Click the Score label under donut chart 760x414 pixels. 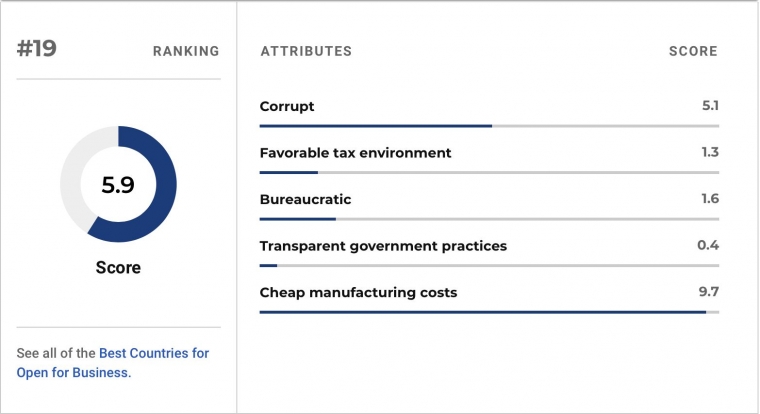(118, 268)
